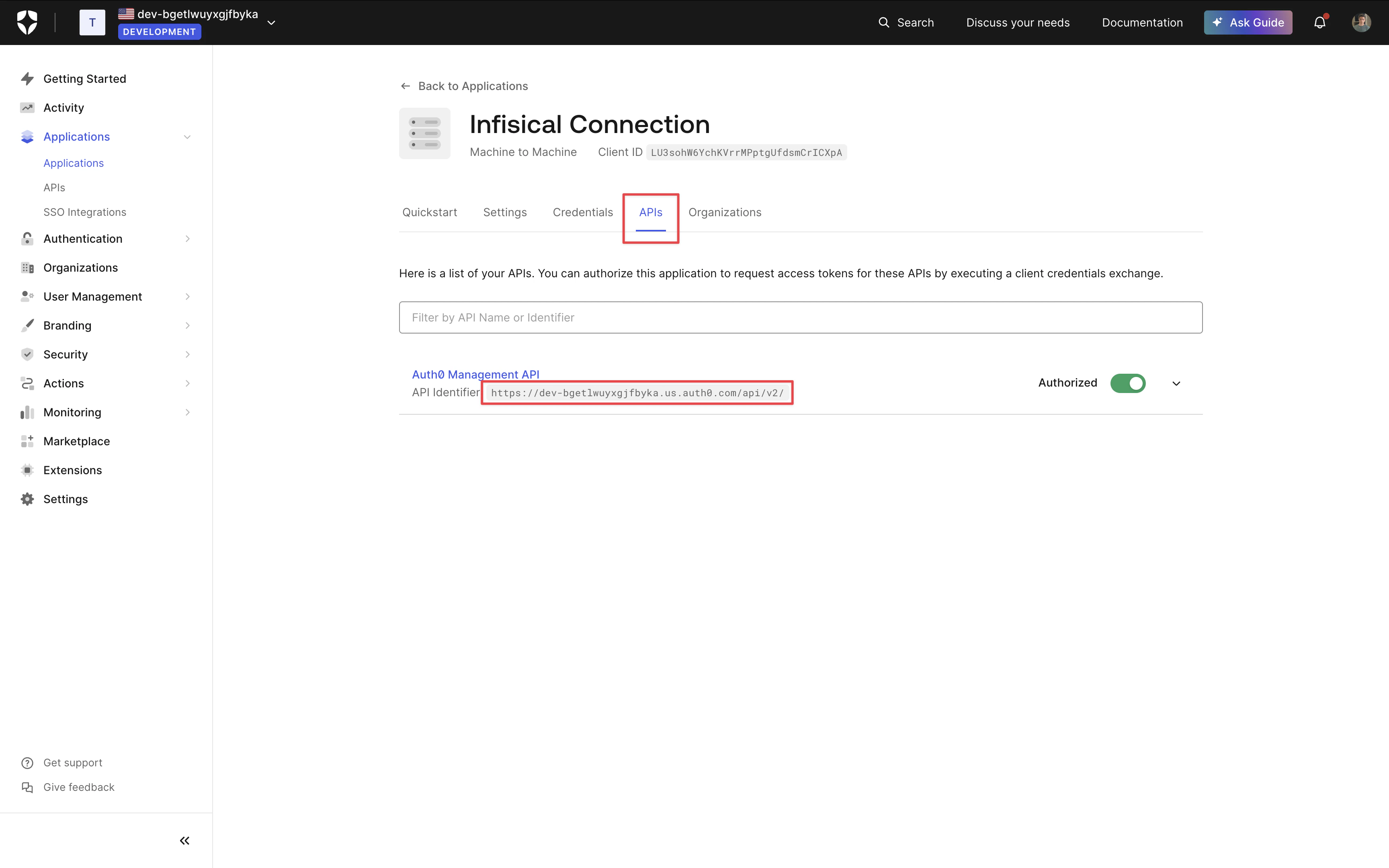Click the back arrow icon
This screenshot has width=1389, height=868.
[x=405, y=86]
